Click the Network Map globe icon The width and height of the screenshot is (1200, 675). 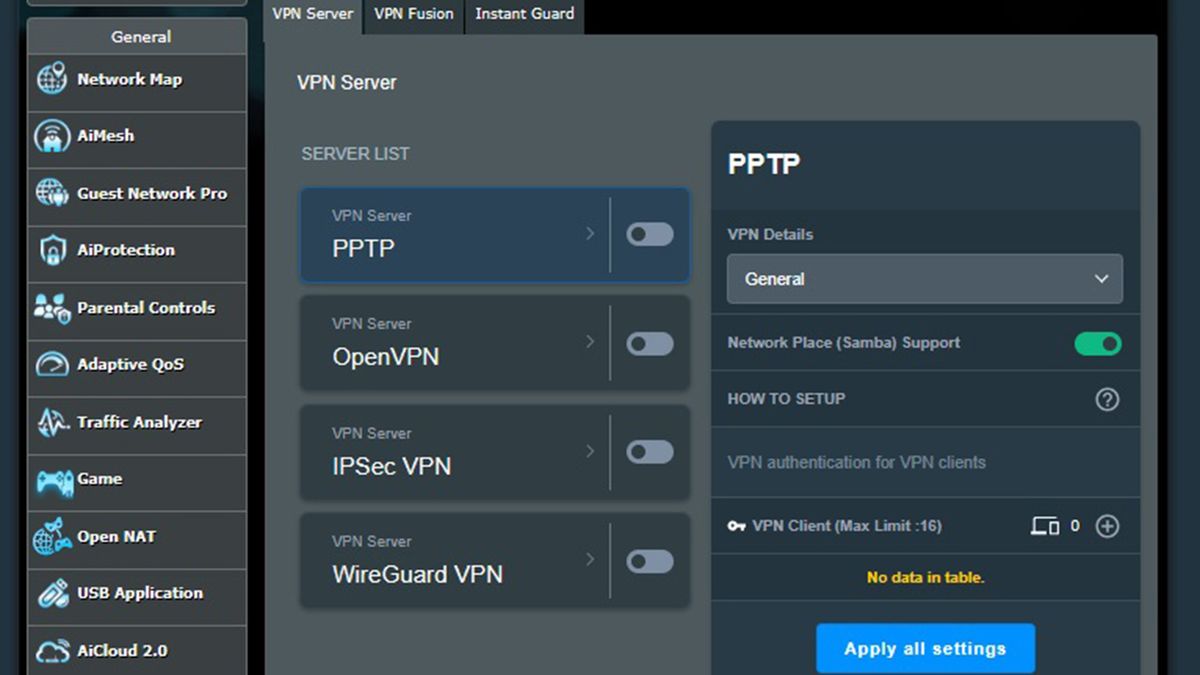(52, 79)
